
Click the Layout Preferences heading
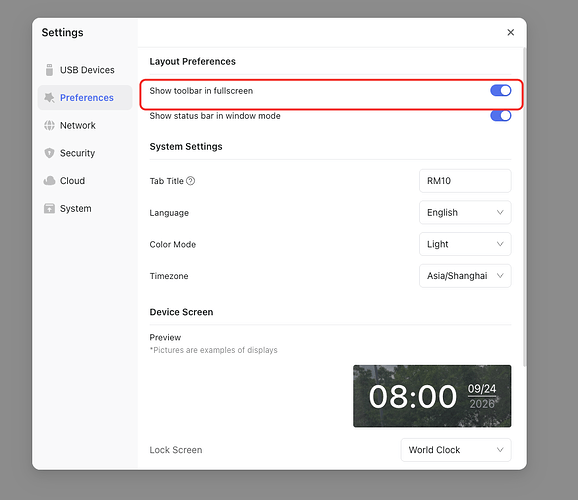(192, 62)
